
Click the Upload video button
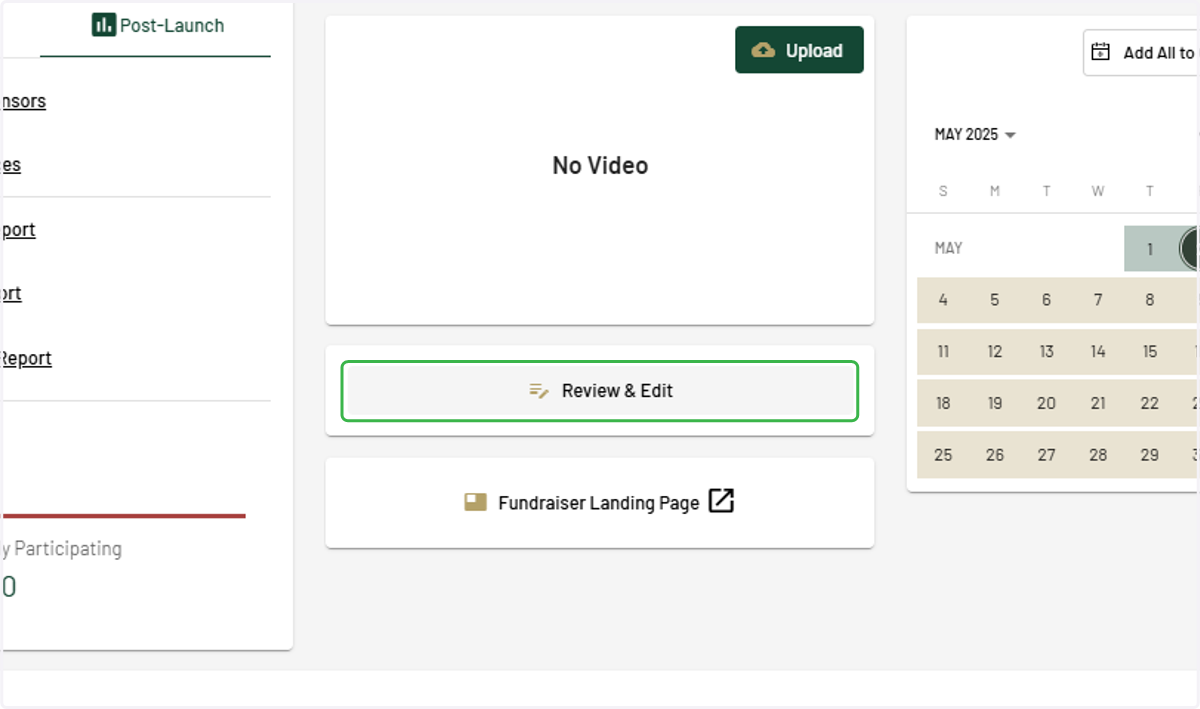tap(799, 50)
